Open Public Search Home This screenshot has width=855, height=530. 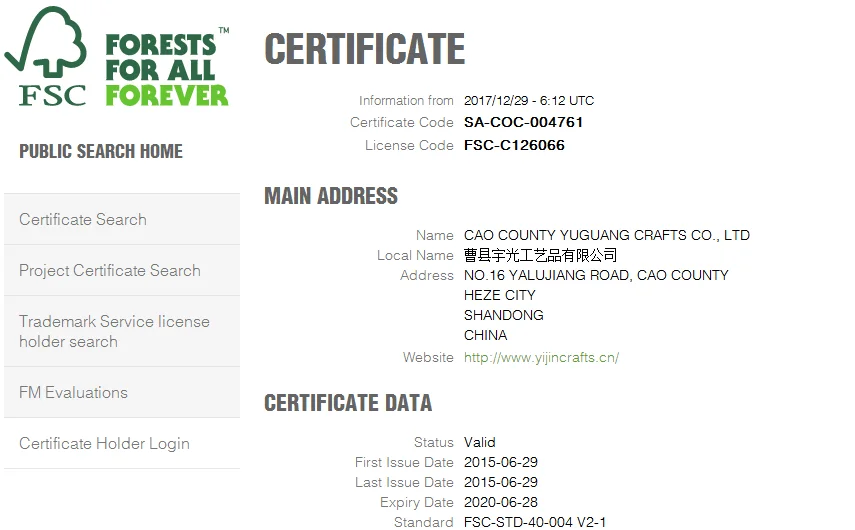101,151
